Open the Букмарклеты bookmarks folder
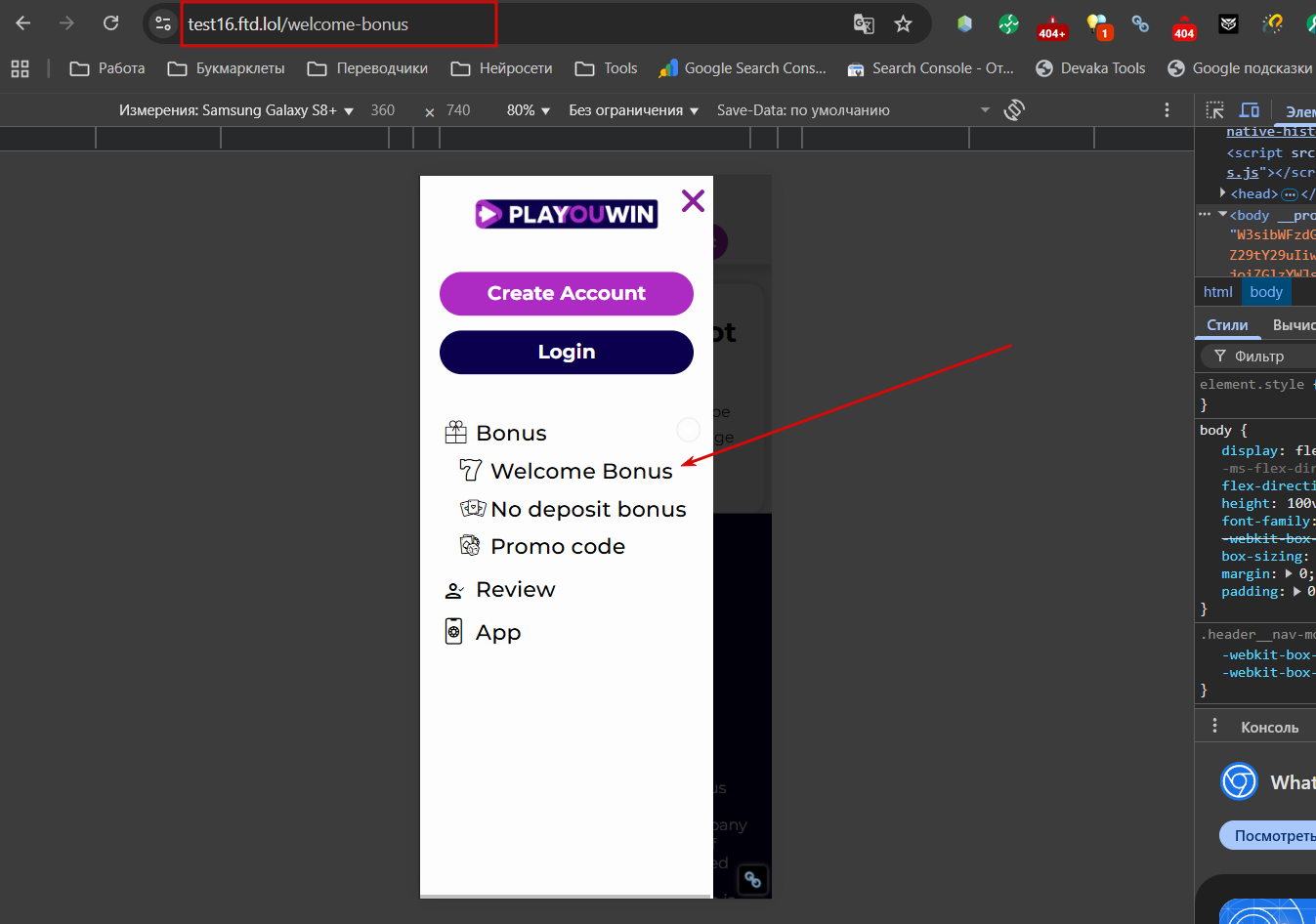The image size is (1316, 924). (x=226, y=68)
